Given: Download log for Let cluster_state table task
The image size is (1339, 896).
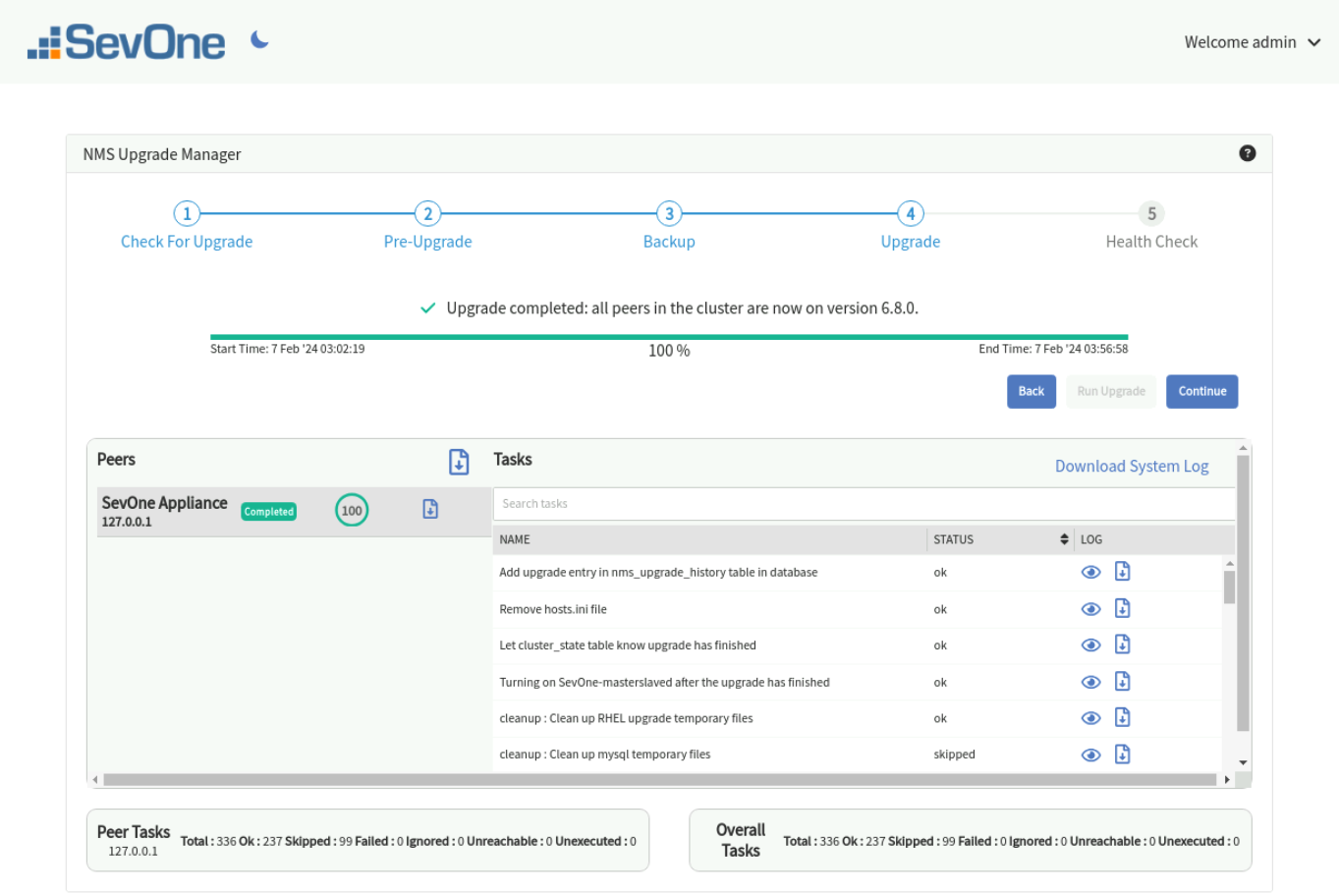Looking at the screenshot, I should (1123, 644).
